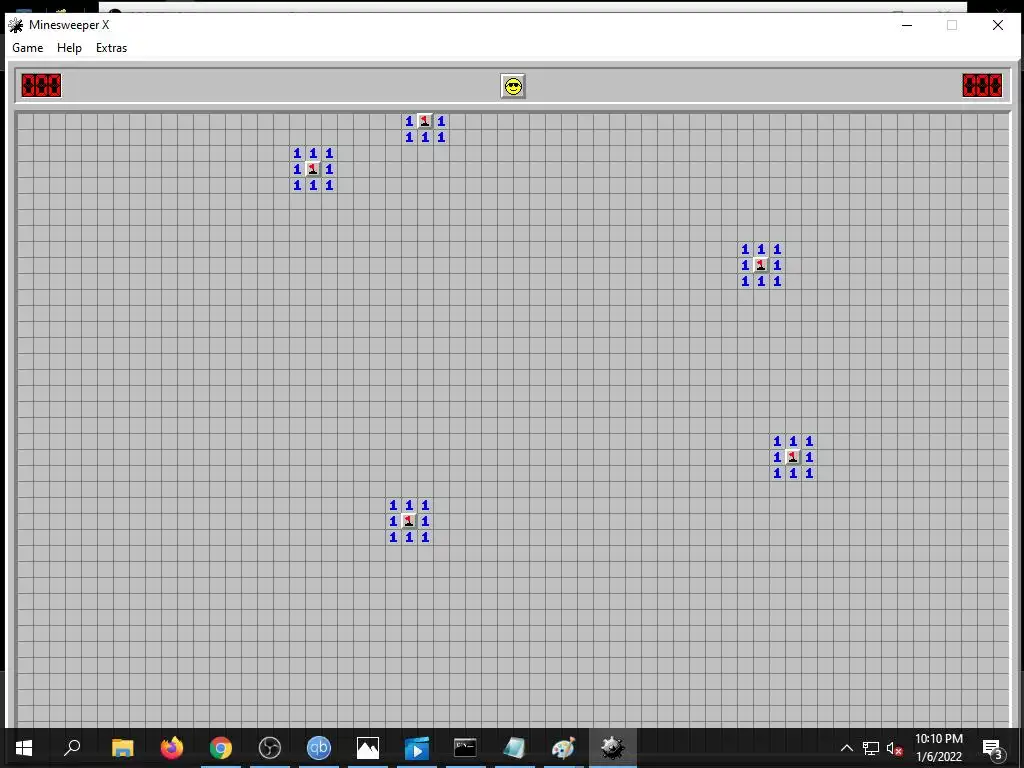Open Command Prompt from the taskbar
Viewport: 1024px width, 768px height.
coord(465,748)
